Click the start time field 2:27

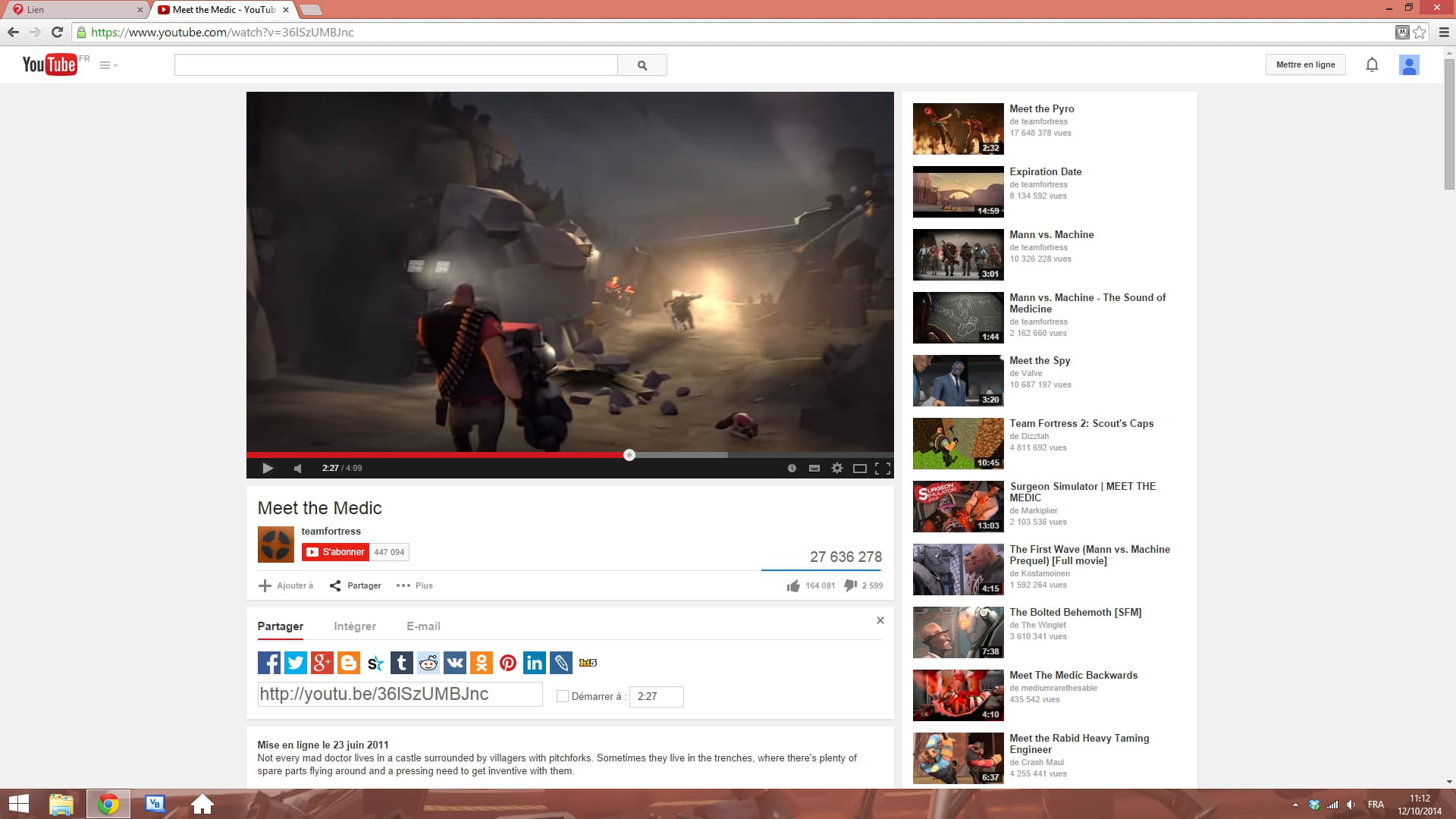click(656, 696)
